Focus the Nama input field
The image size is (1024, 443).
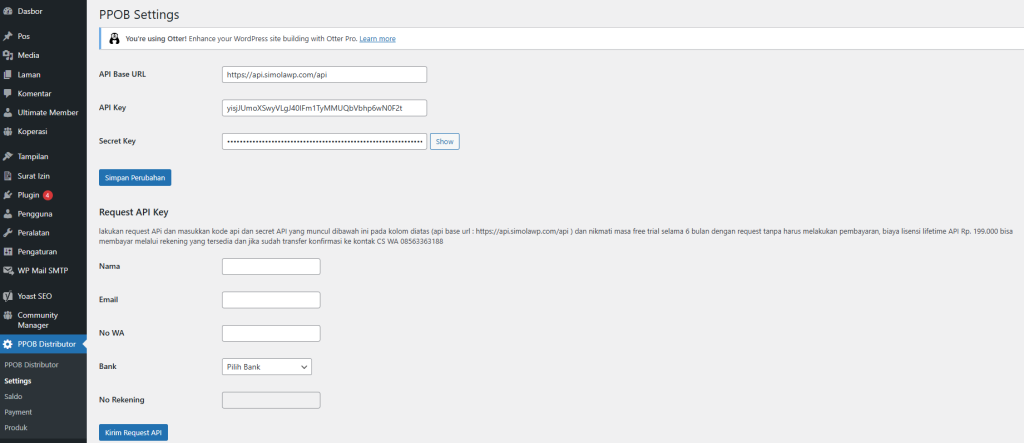(x=270, y=266)
